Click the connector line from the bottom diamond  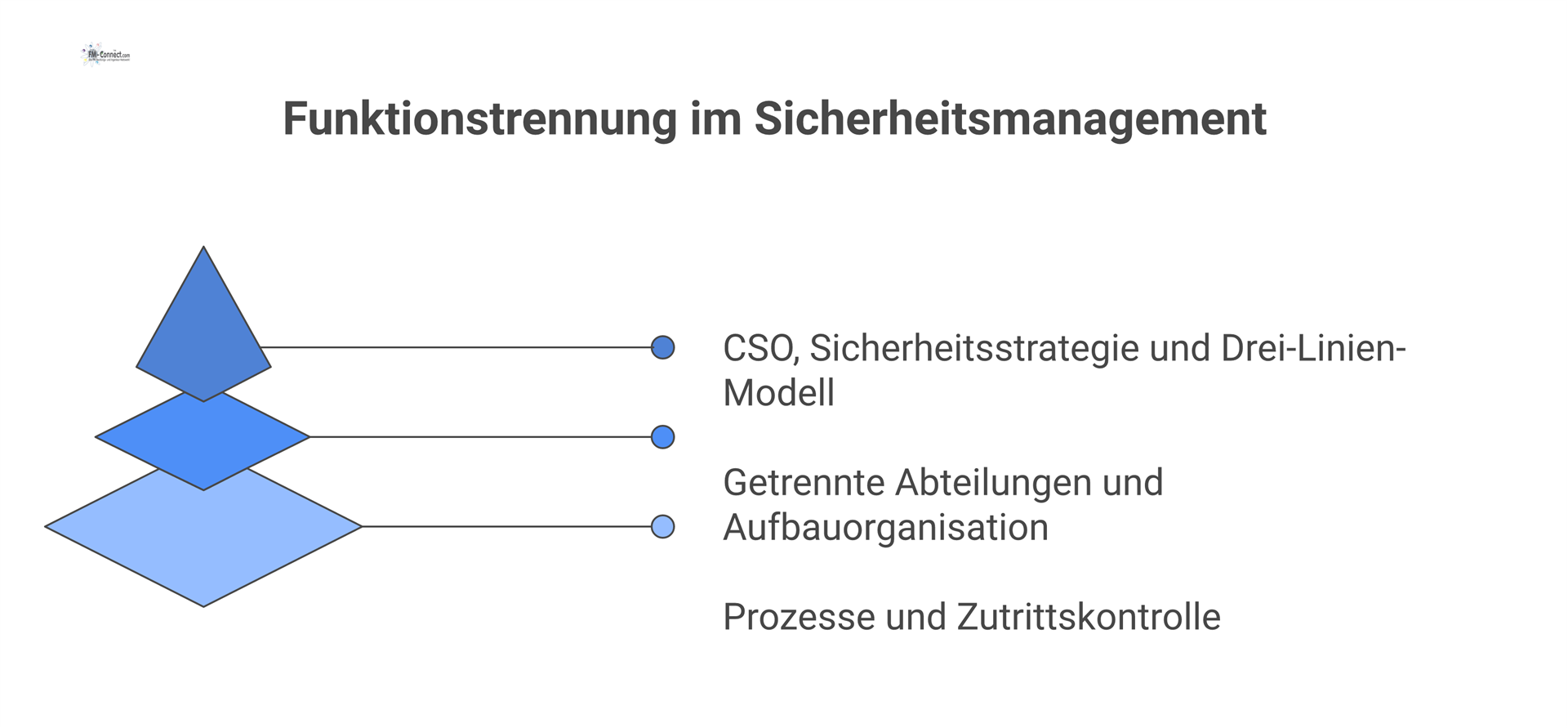tap(506, 527)
